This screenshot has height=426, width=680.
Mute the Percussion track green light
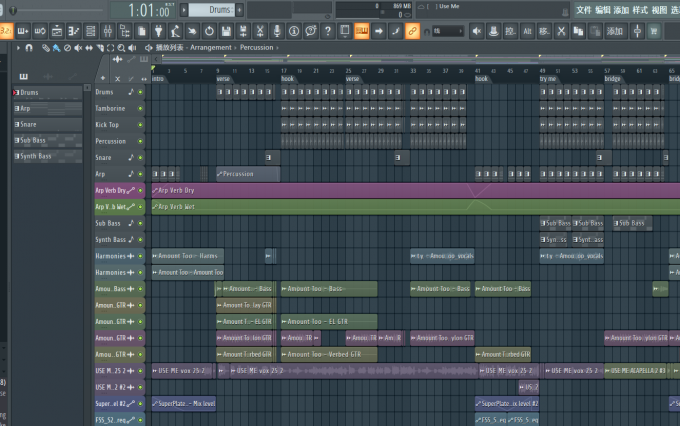tap(140, 141)
